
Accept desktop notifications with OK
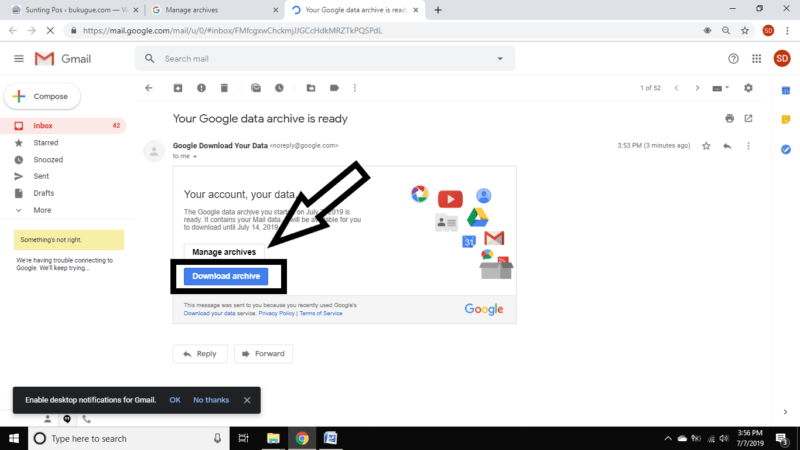click(175, 400)
